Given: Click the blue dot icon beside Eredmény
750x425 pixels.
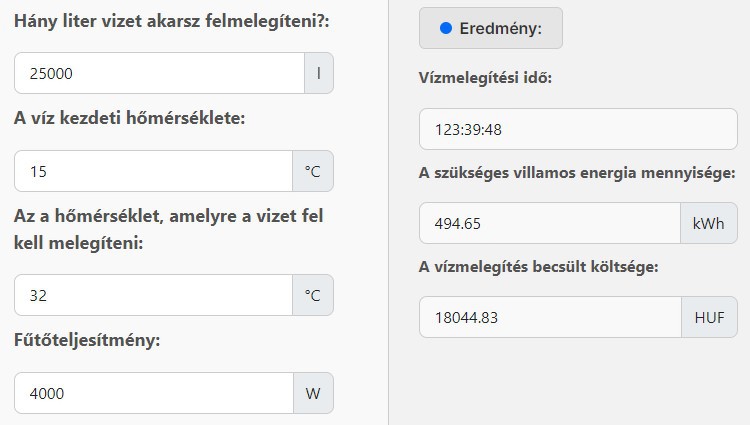Looking at the screenshot, I should point(446,29).
